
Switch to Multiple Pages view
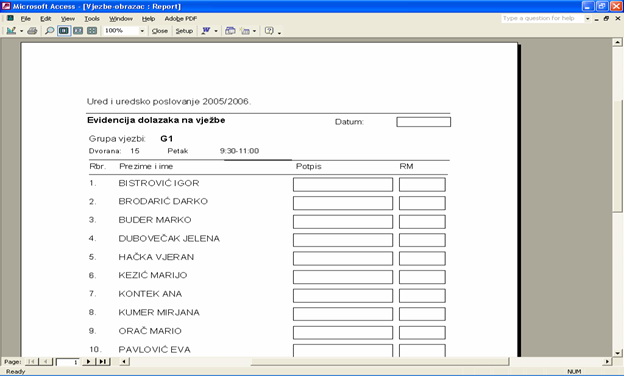tap(92, 31)
